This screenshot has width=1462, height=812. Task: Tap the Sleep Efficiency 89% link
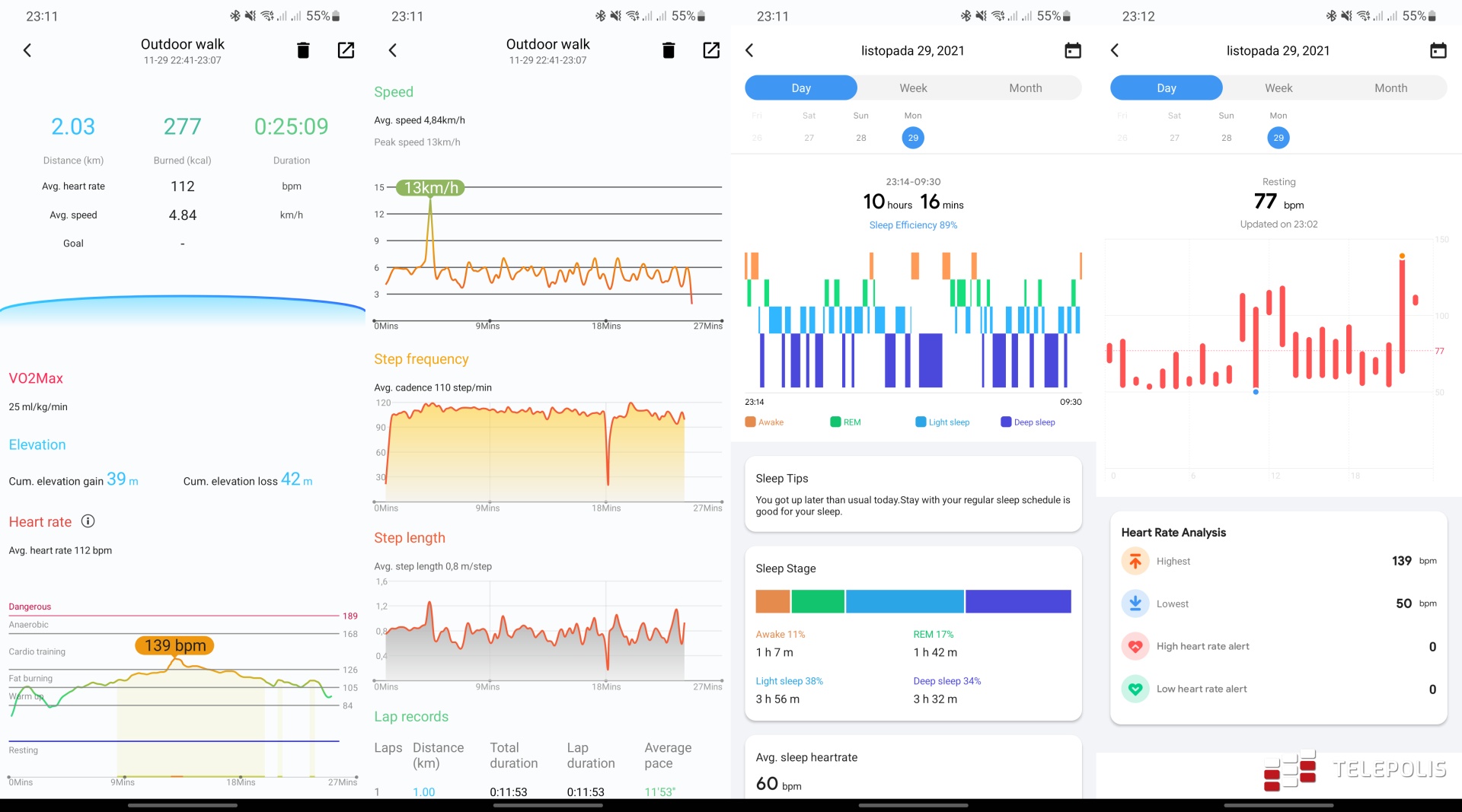point(913,225)
